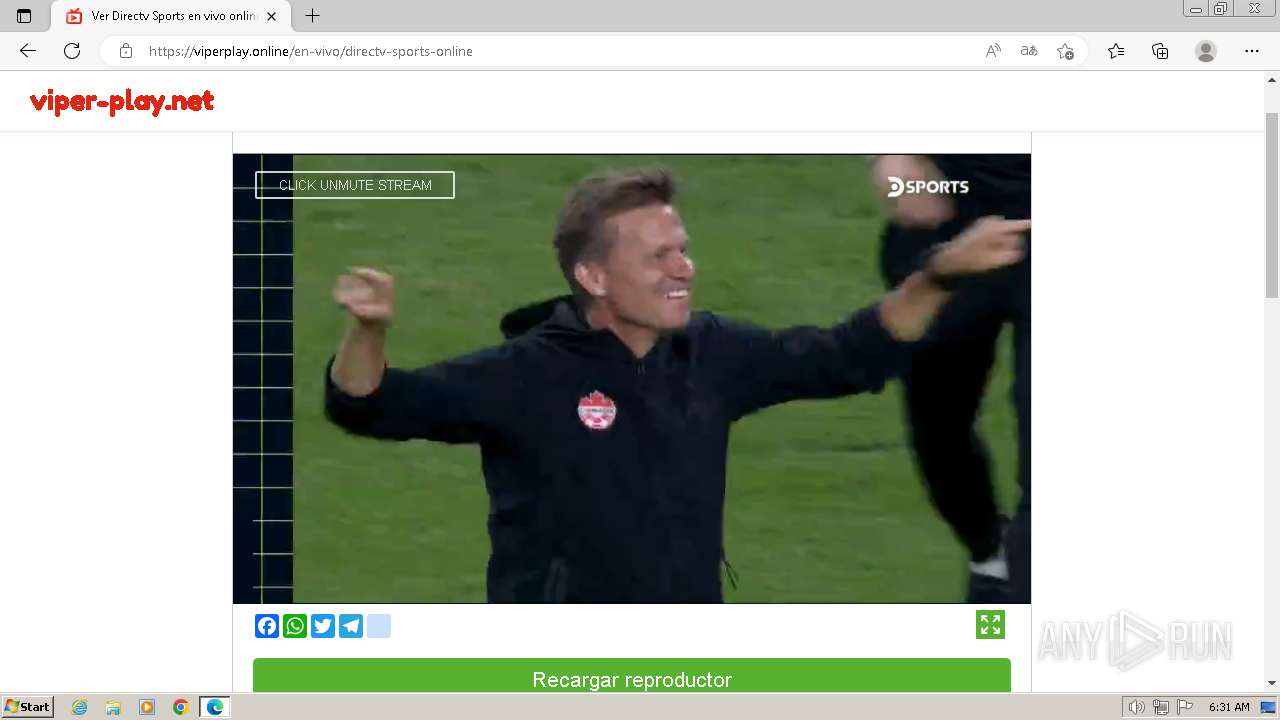This screenshot has width=1280, height=720.
Task: Share on Twitter
Action: click(323, 626)
